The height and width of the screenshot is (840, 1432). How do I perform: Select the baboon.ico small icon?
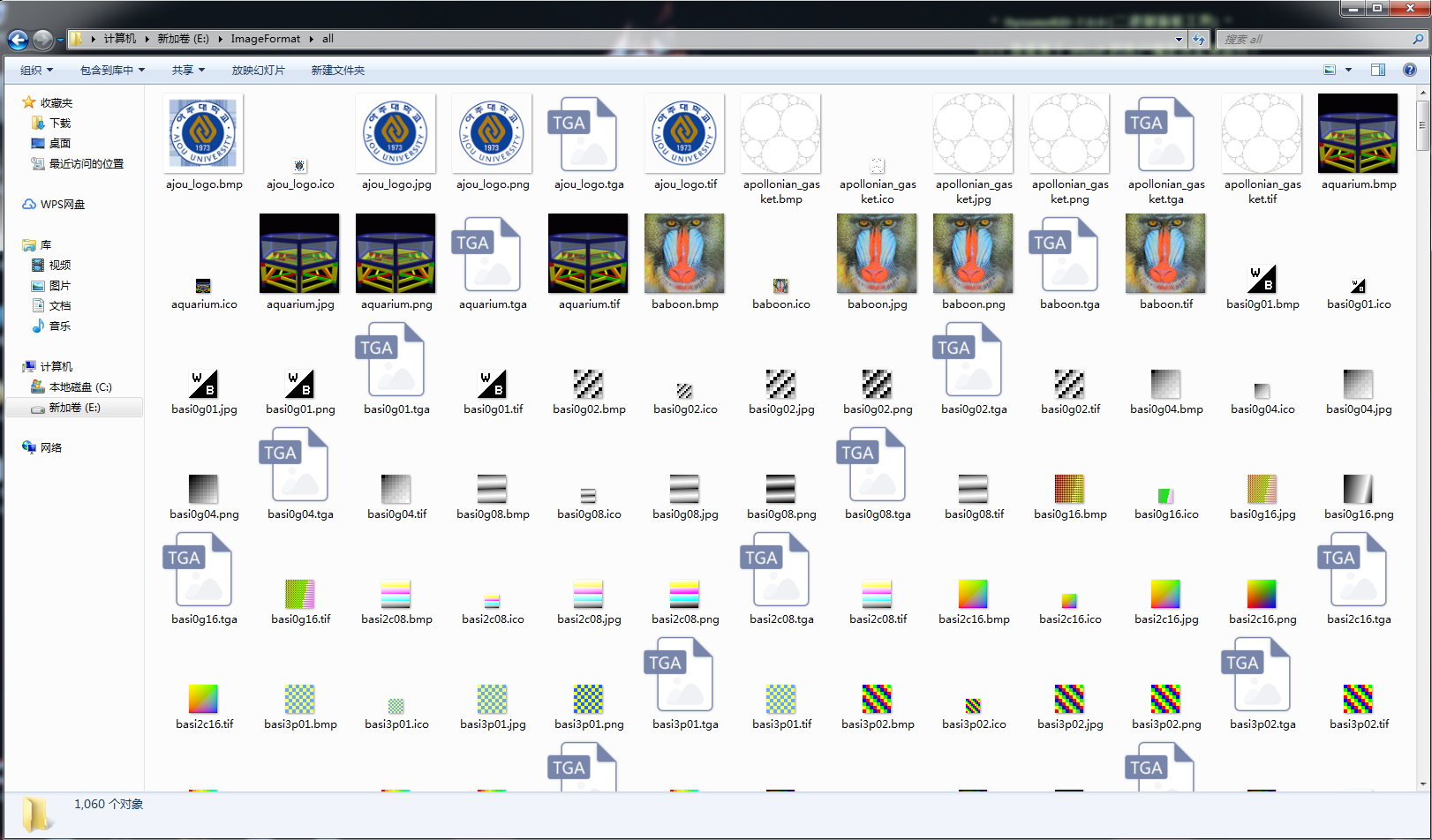(780, 286)
